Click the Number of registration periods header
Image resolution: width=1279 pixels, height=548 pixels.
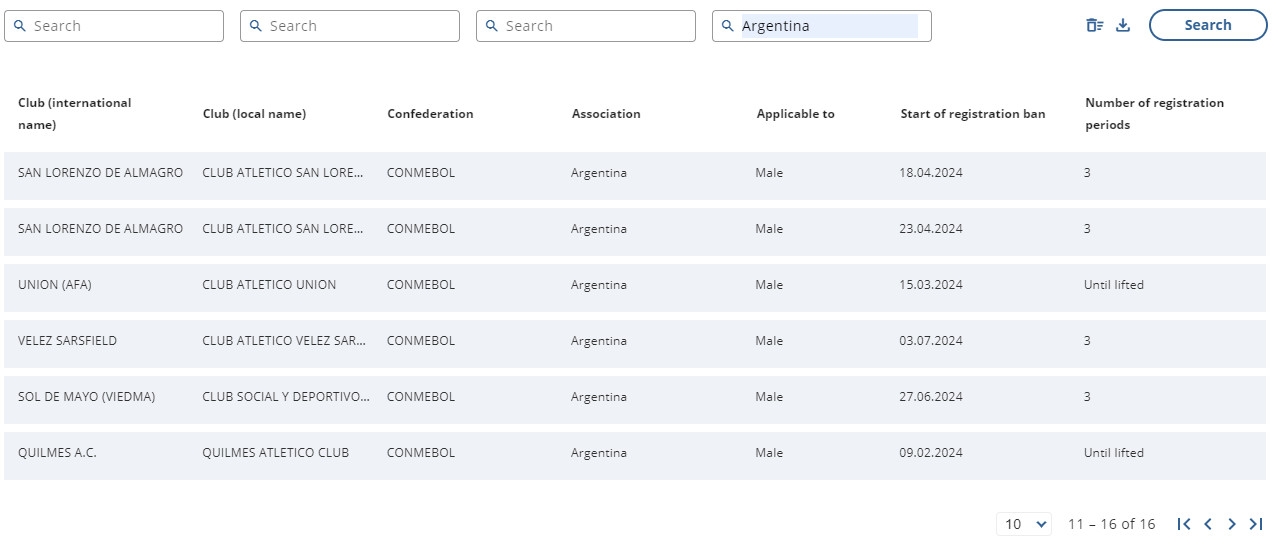tap(1154, 114)
